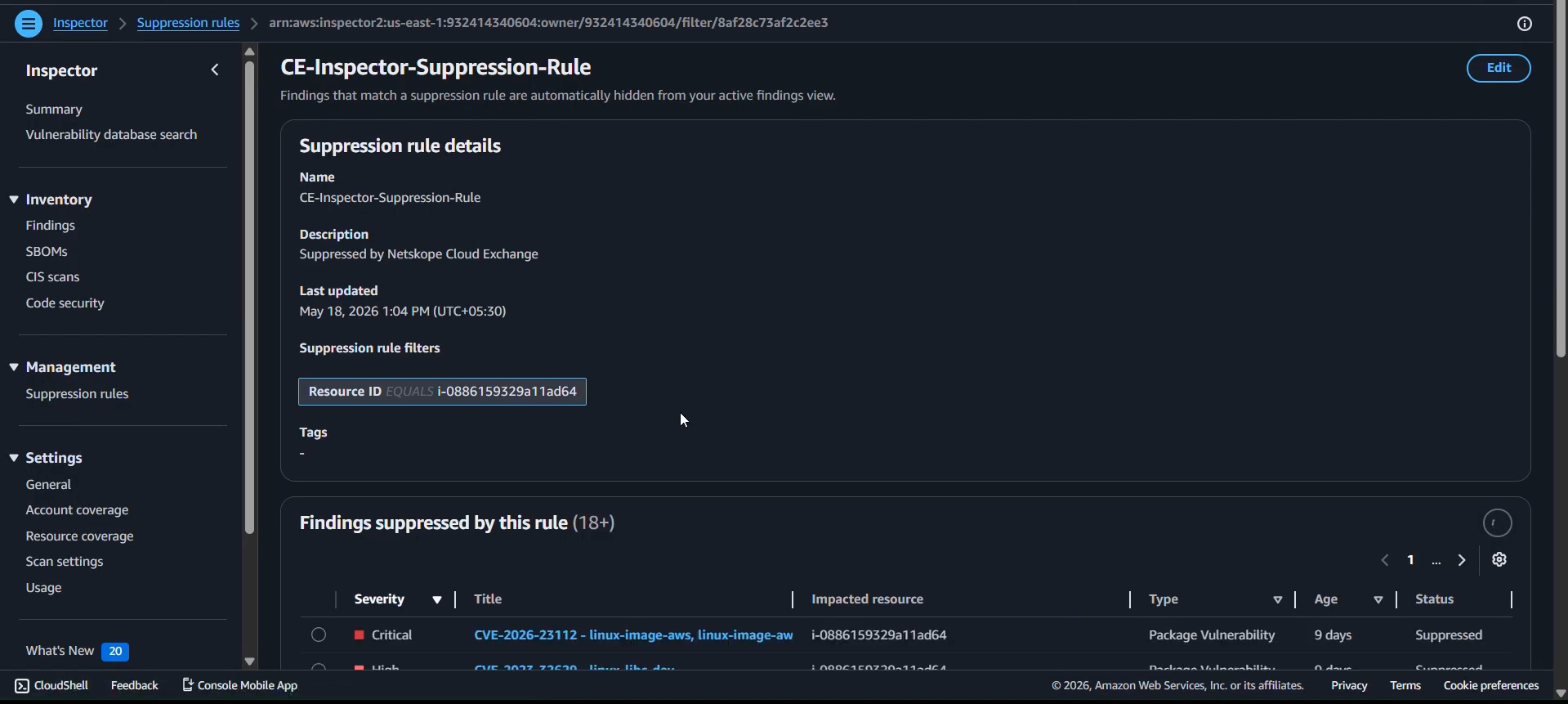Open Code security page
Viewport: 1568px width, 704px height.
[x=65, y=303]
